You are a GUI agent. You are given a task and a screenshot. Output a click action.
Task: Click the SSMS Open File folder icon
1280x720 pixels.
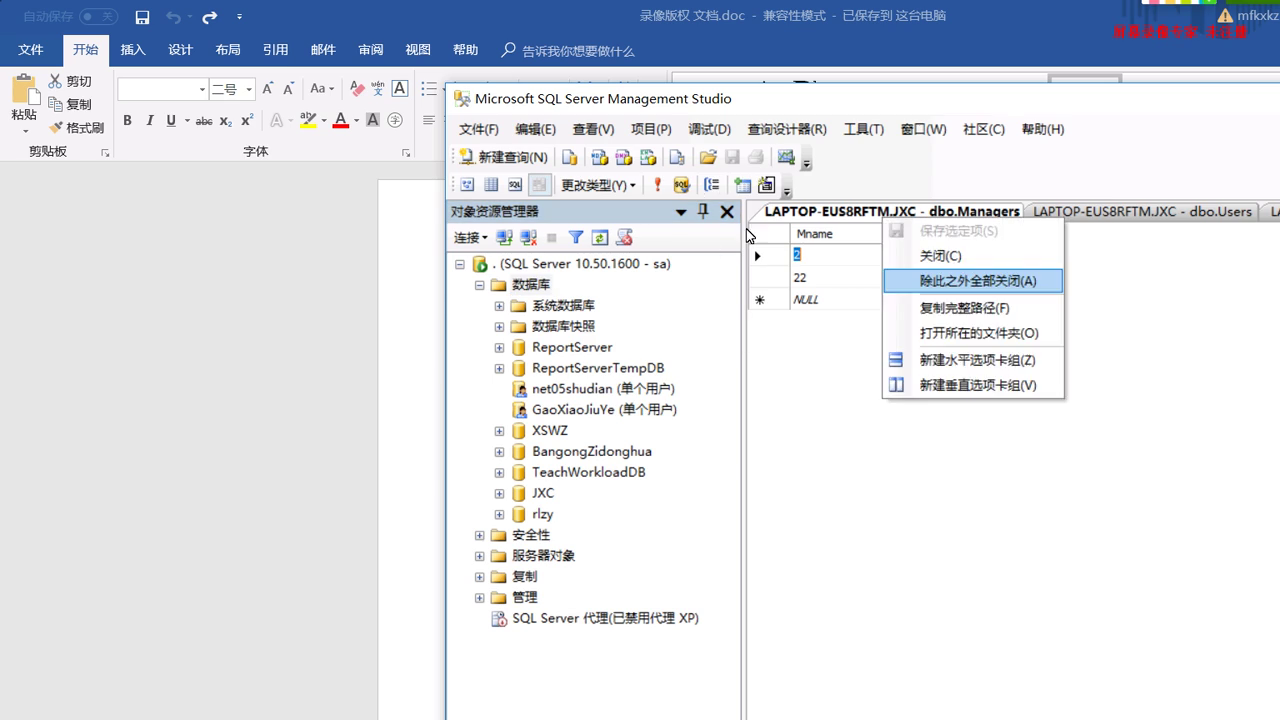point(707,157)
